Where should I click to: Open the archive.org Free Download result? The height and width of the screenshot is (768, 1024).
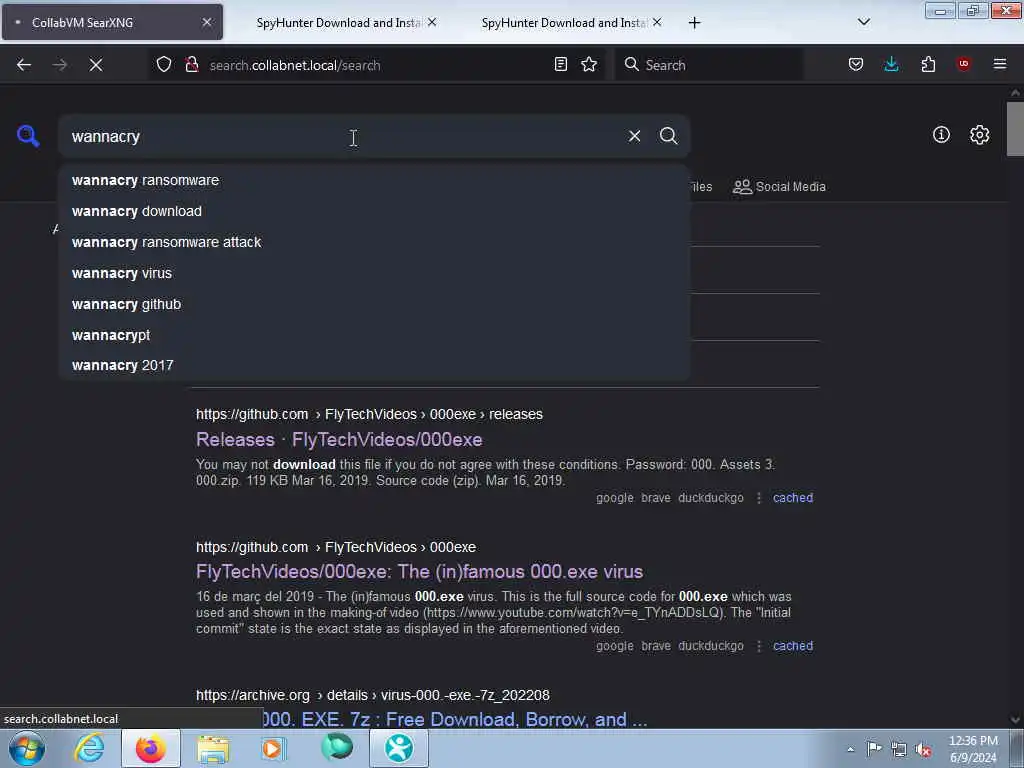point(455,719)
